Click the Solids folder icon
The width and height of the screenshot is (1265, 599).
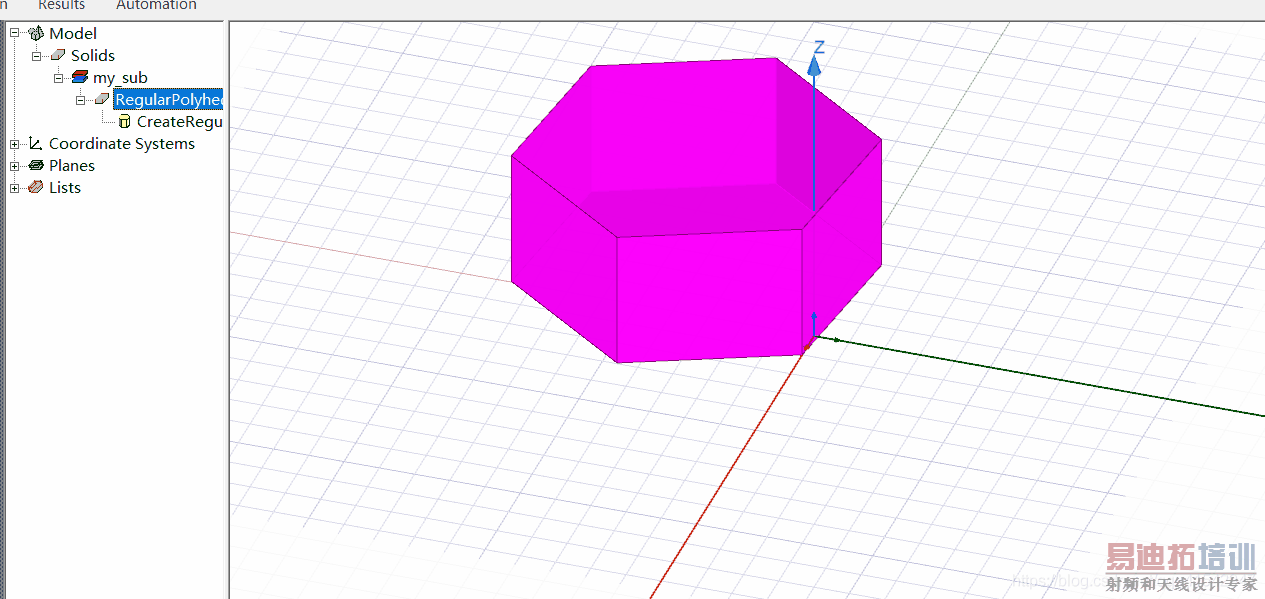(58, 55)
